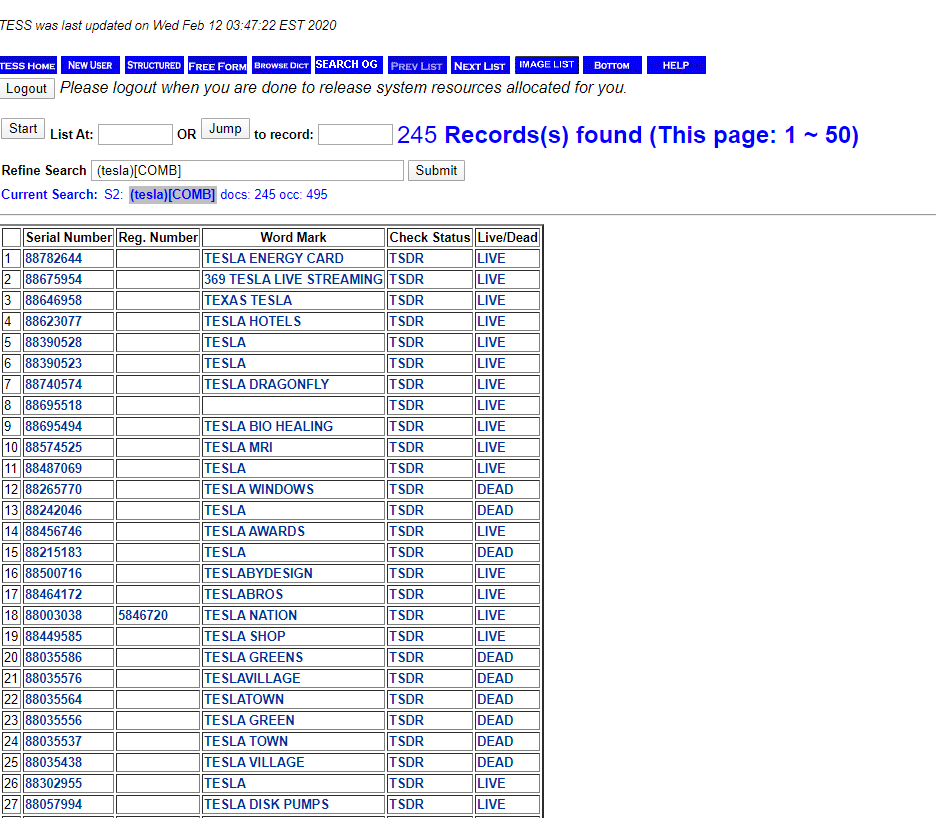The height and width of the screenshot is (818, 936).
Task: Open serial number 88035537
Action: 54,741
